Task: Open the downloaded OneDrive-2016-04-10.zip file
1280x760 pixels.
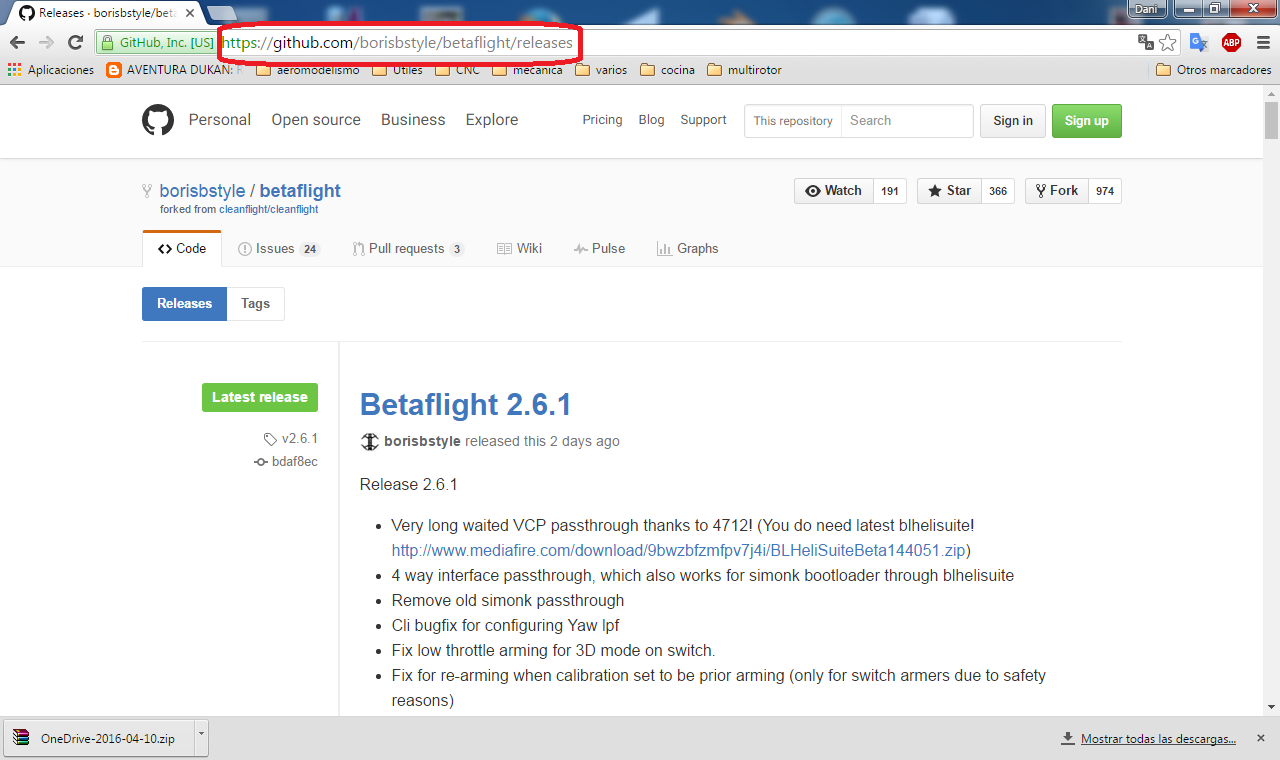Action: coord(98,739)
